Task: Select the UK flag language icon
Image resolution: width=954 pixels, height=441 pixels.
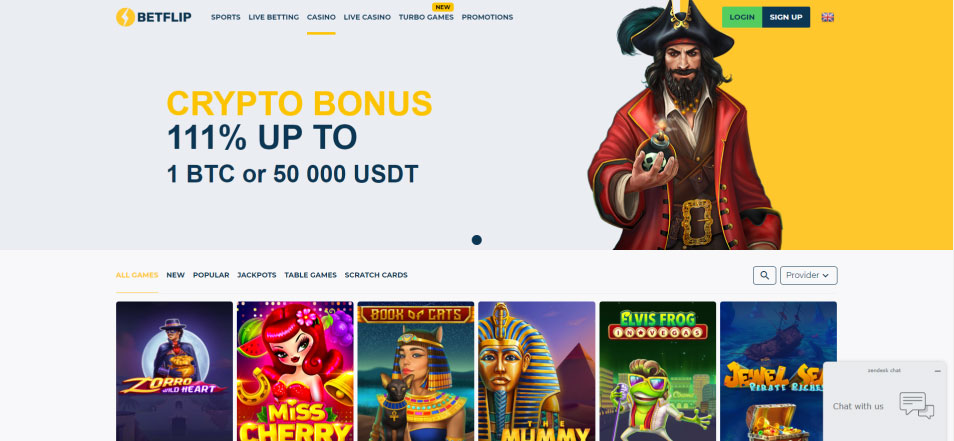Action: tap(827, 17)
